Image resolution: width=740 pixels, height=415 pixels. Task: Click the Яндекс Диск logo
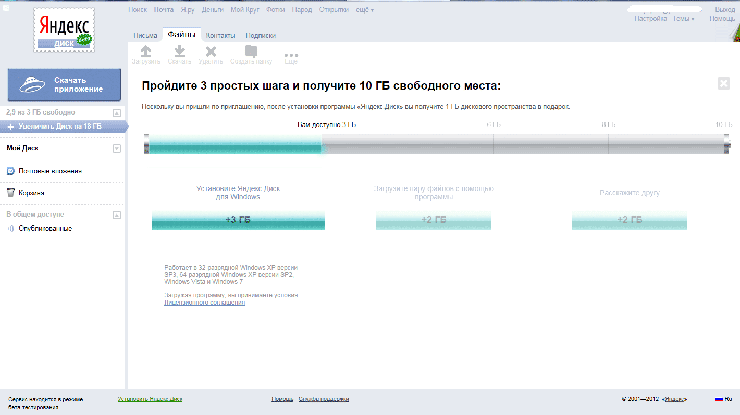coord(64,30)
